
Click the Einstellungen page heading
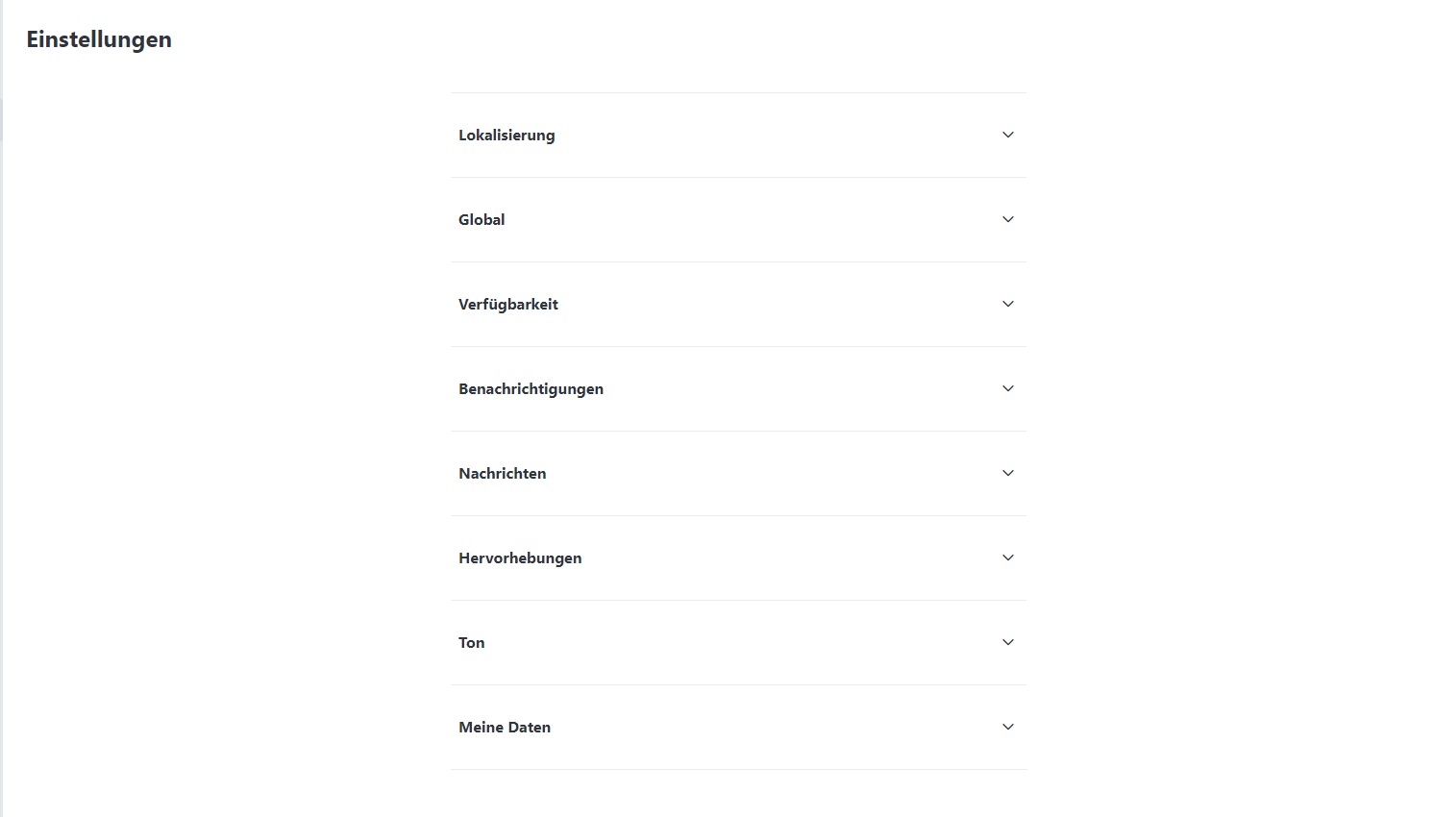pos(99,39)
